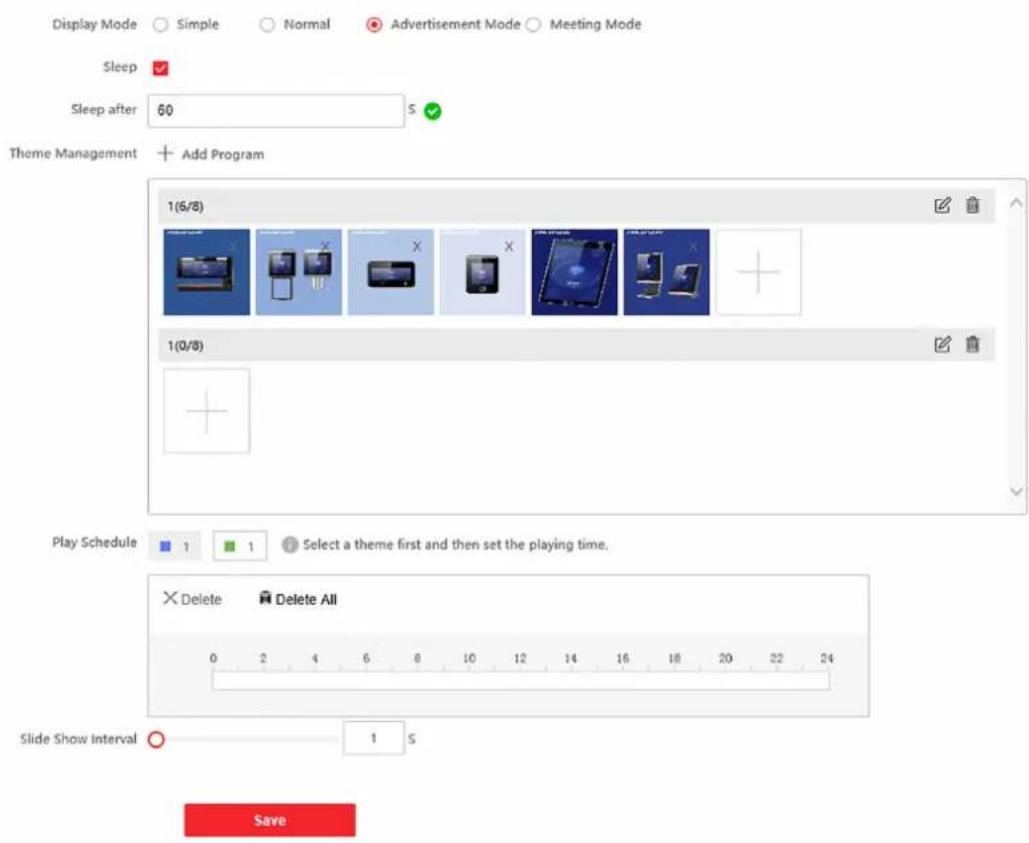Viewport: 1029px width, 843px height.
Task: Click the red Save button
Action: point(270,820)
